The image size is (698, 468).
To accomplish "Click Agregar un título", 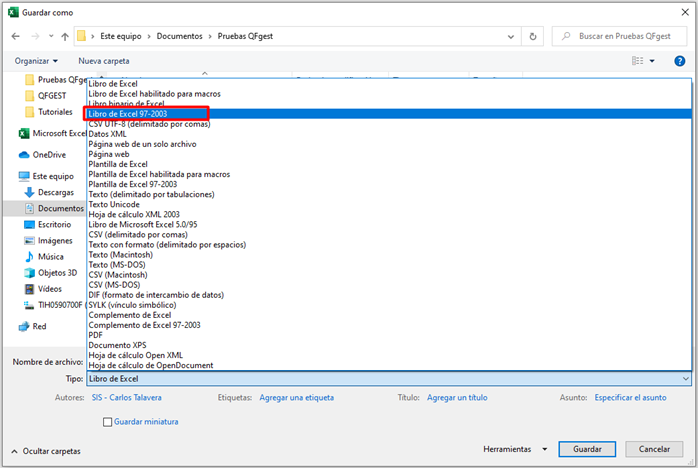I will [x=457, y=398].
